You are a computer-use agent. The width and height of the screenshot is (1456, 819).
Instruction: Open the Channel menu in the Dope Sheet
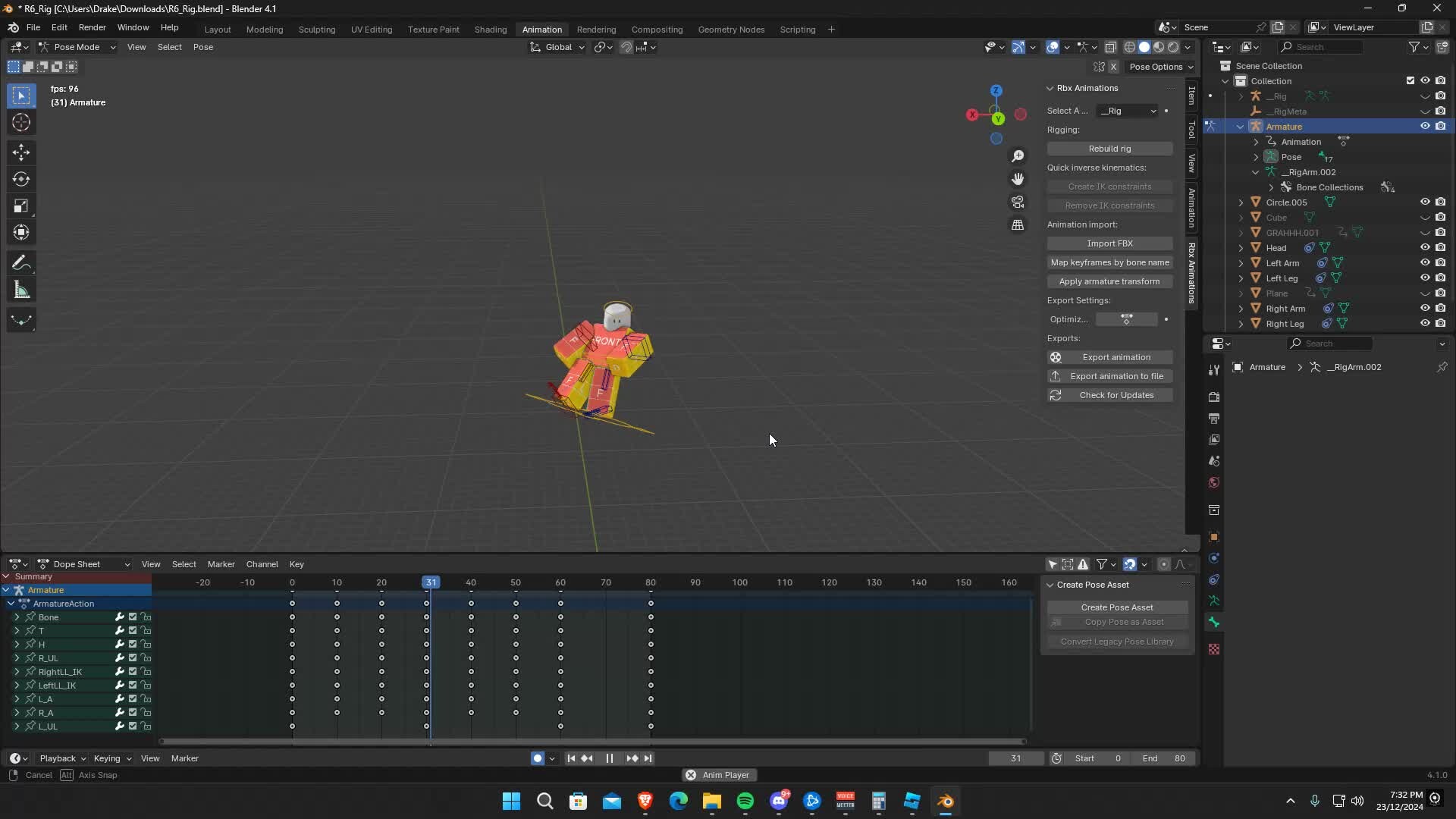(x=262, y=564)
